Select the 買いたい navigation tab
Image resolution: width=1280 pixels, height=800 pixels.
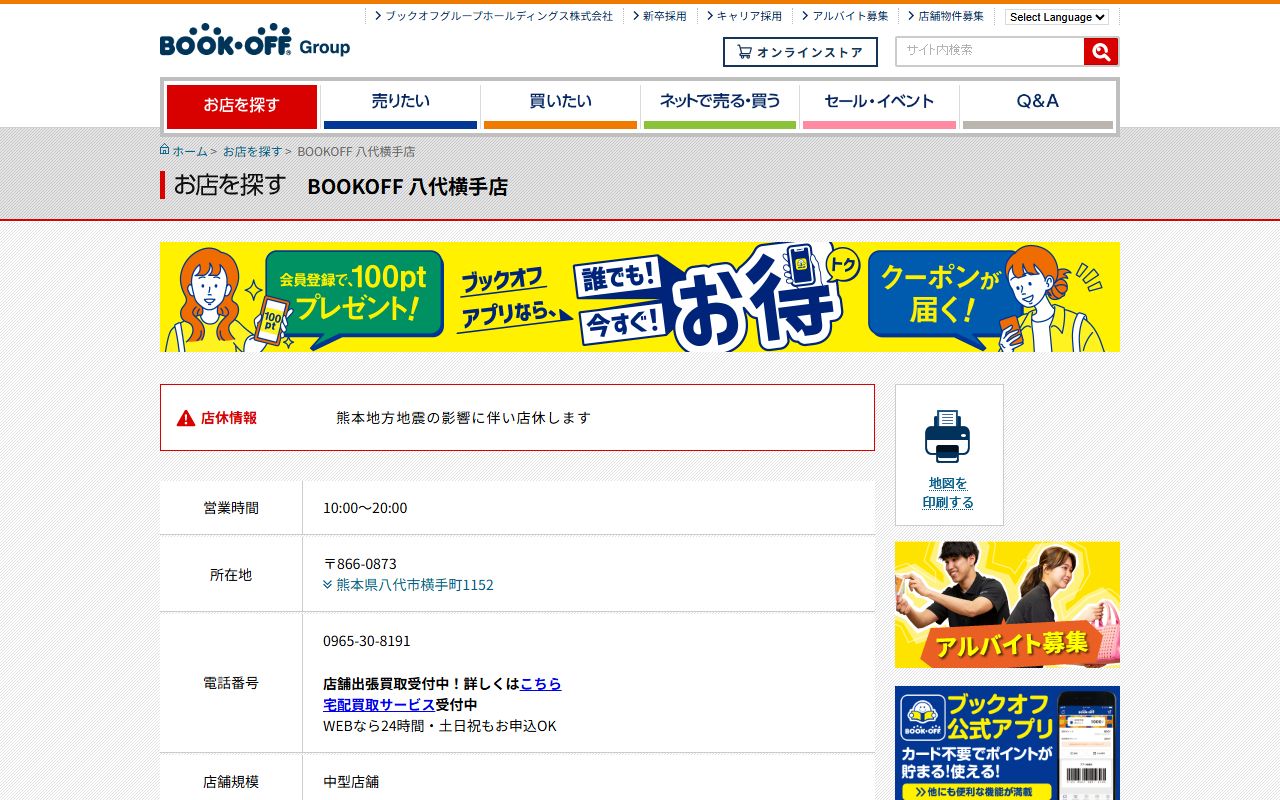click(560, 106)
